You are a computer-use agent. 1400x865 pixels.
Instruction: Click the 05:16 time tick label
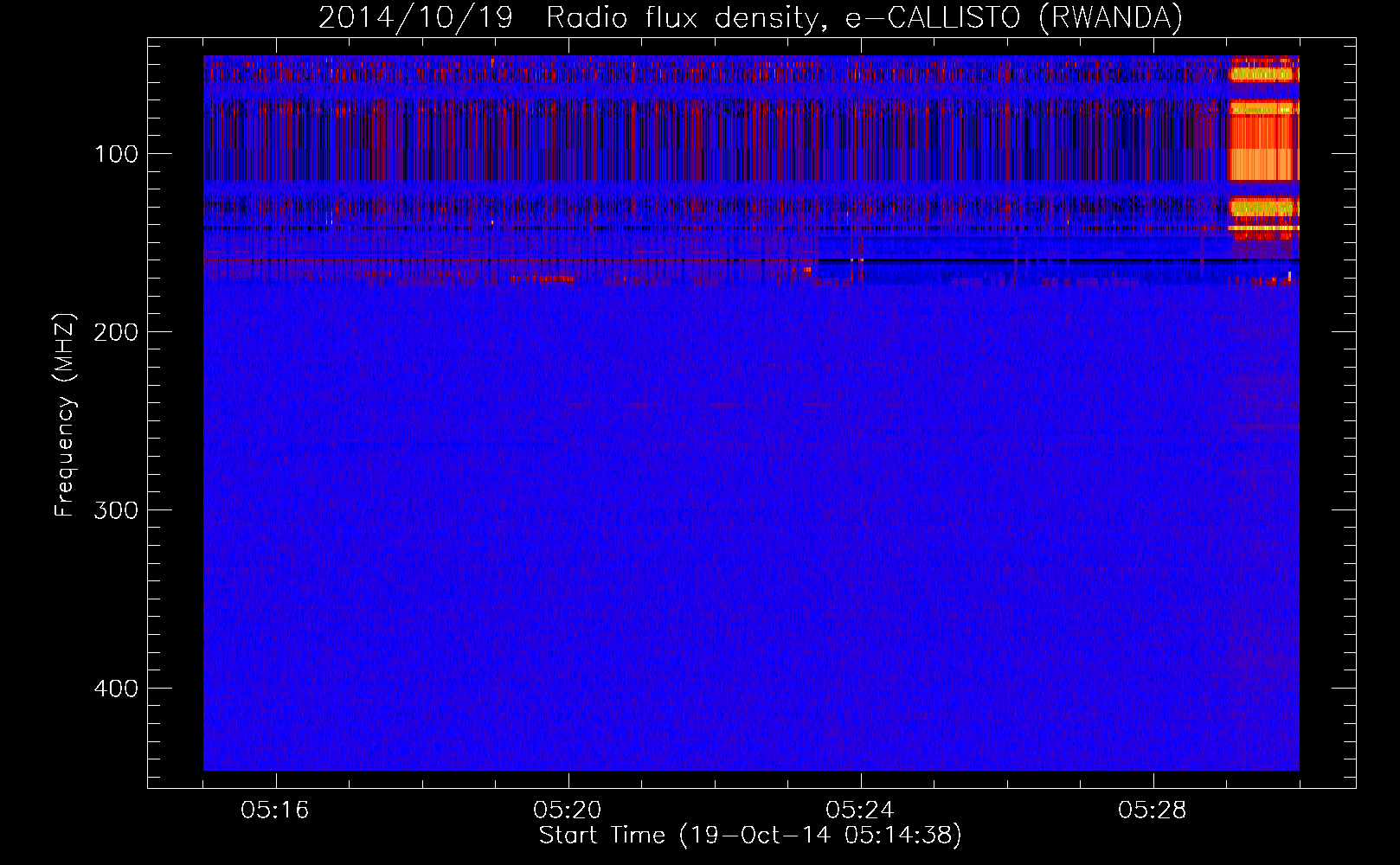point(275,811)
